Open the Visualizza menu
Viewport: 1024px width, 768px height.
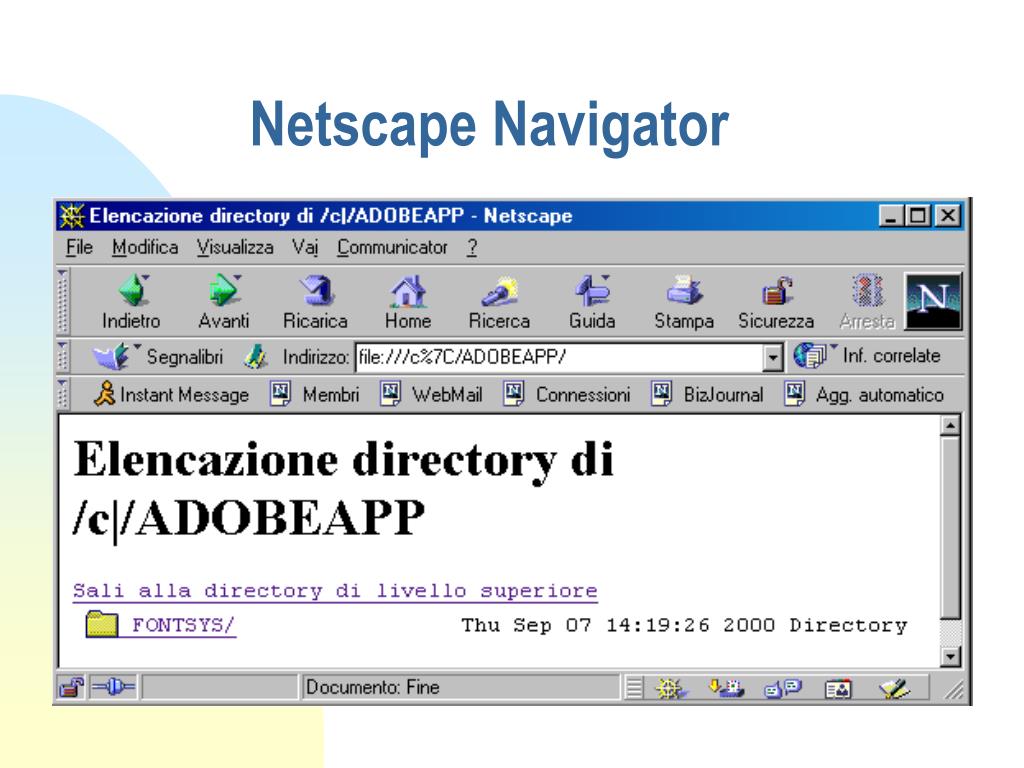point(235,248)
